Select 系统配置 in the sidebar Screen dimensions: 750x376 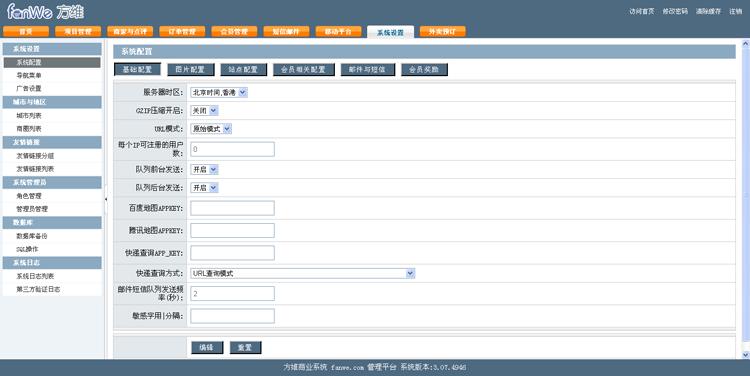pos(52,62)
